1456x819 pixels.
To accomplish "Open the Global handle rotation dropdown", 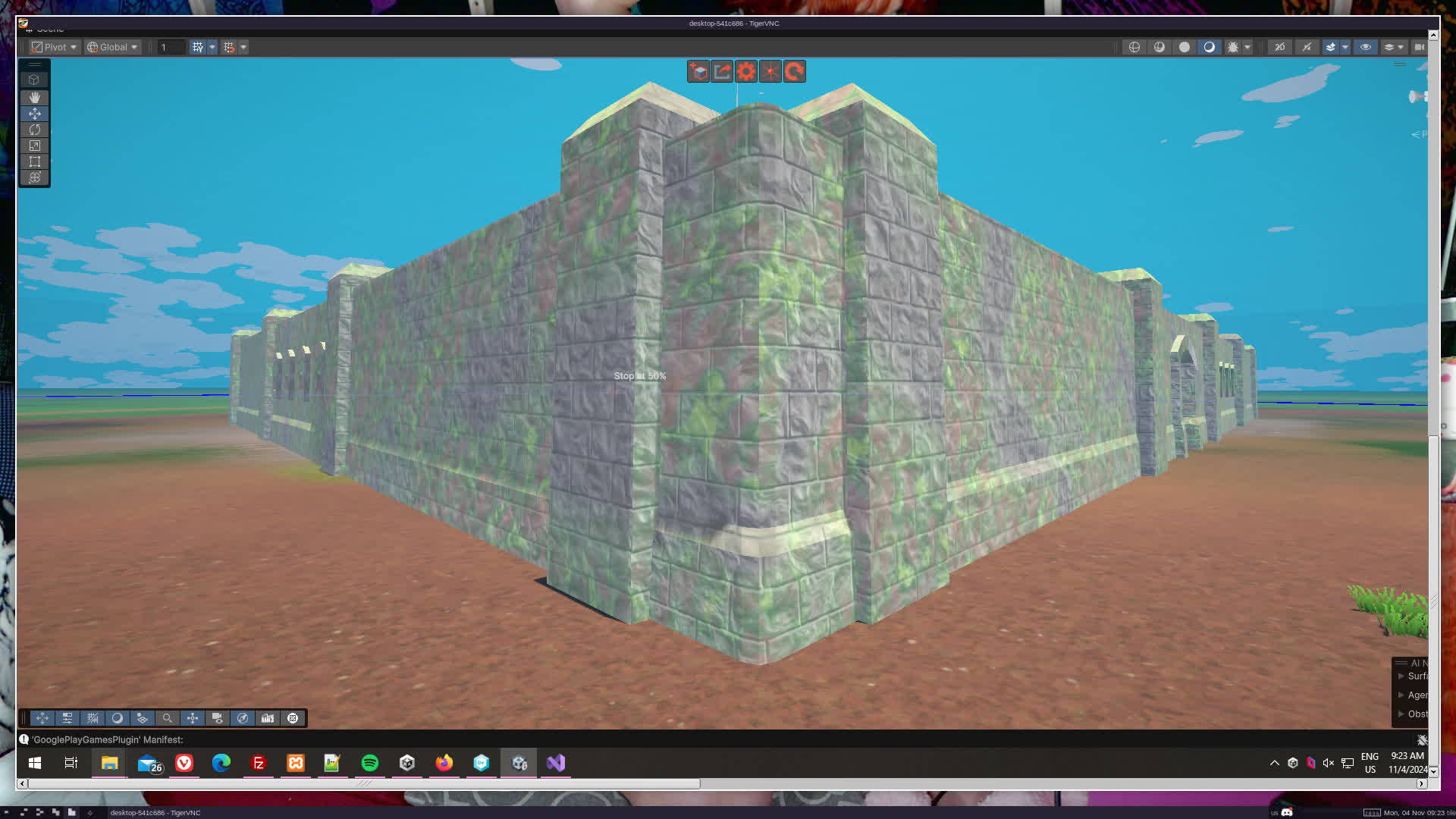I will [x=113, y=47].
